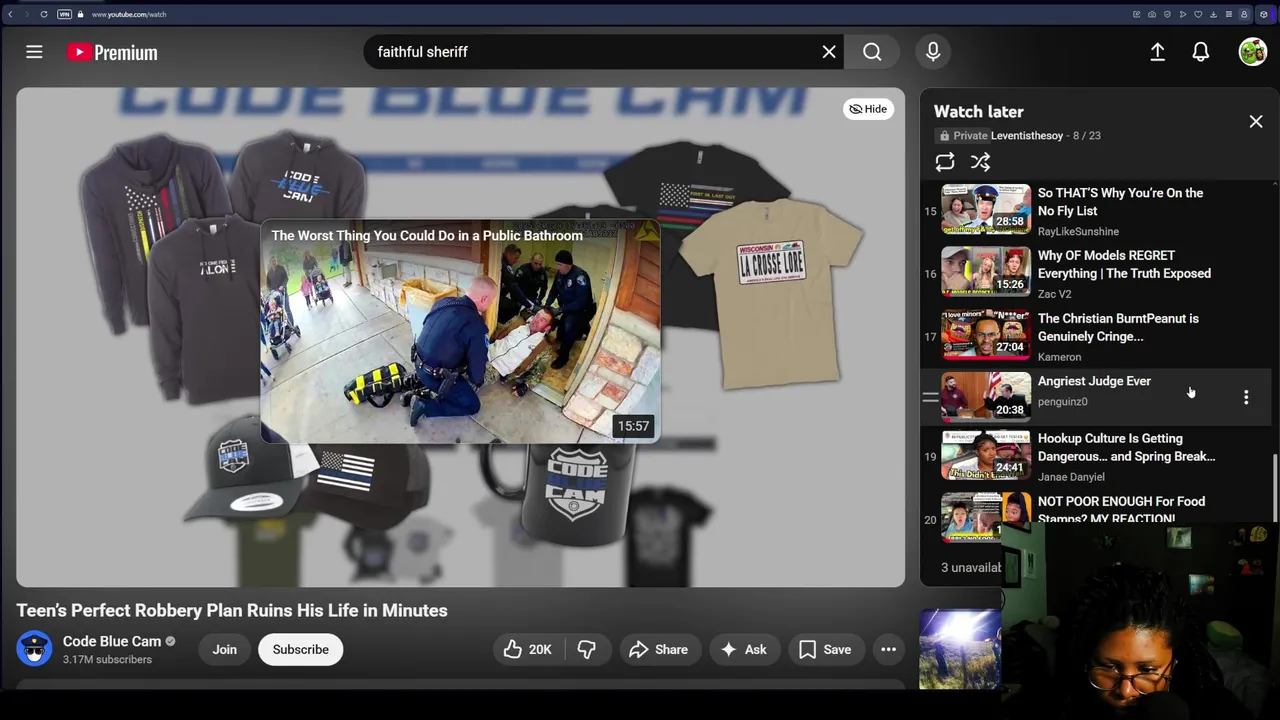Open the upload/create icon
The width and height of the screenshot is (1280, 720).
[x=1157, y=52]
